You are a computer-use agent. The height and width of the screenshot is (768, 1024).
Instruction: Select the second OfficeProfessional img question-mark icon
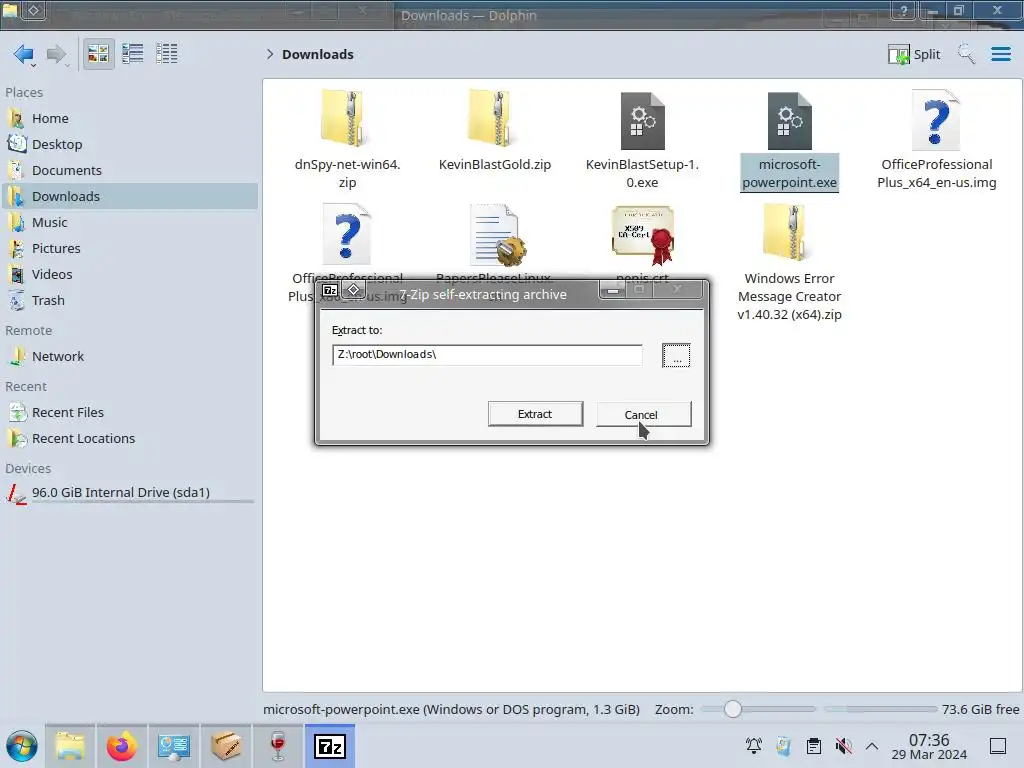point(347,234)
